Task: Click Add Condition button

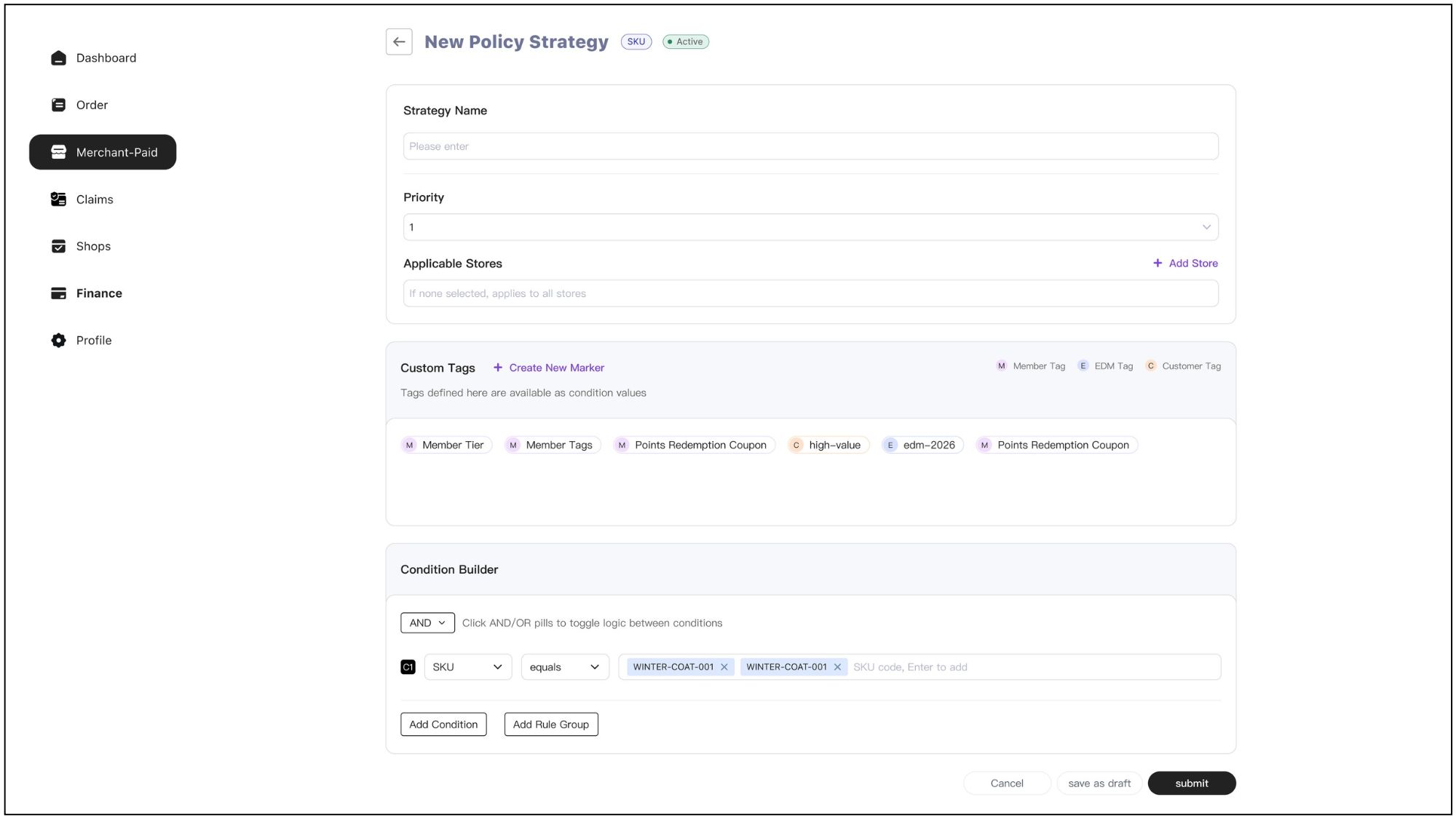Action: tap(443, 724)
